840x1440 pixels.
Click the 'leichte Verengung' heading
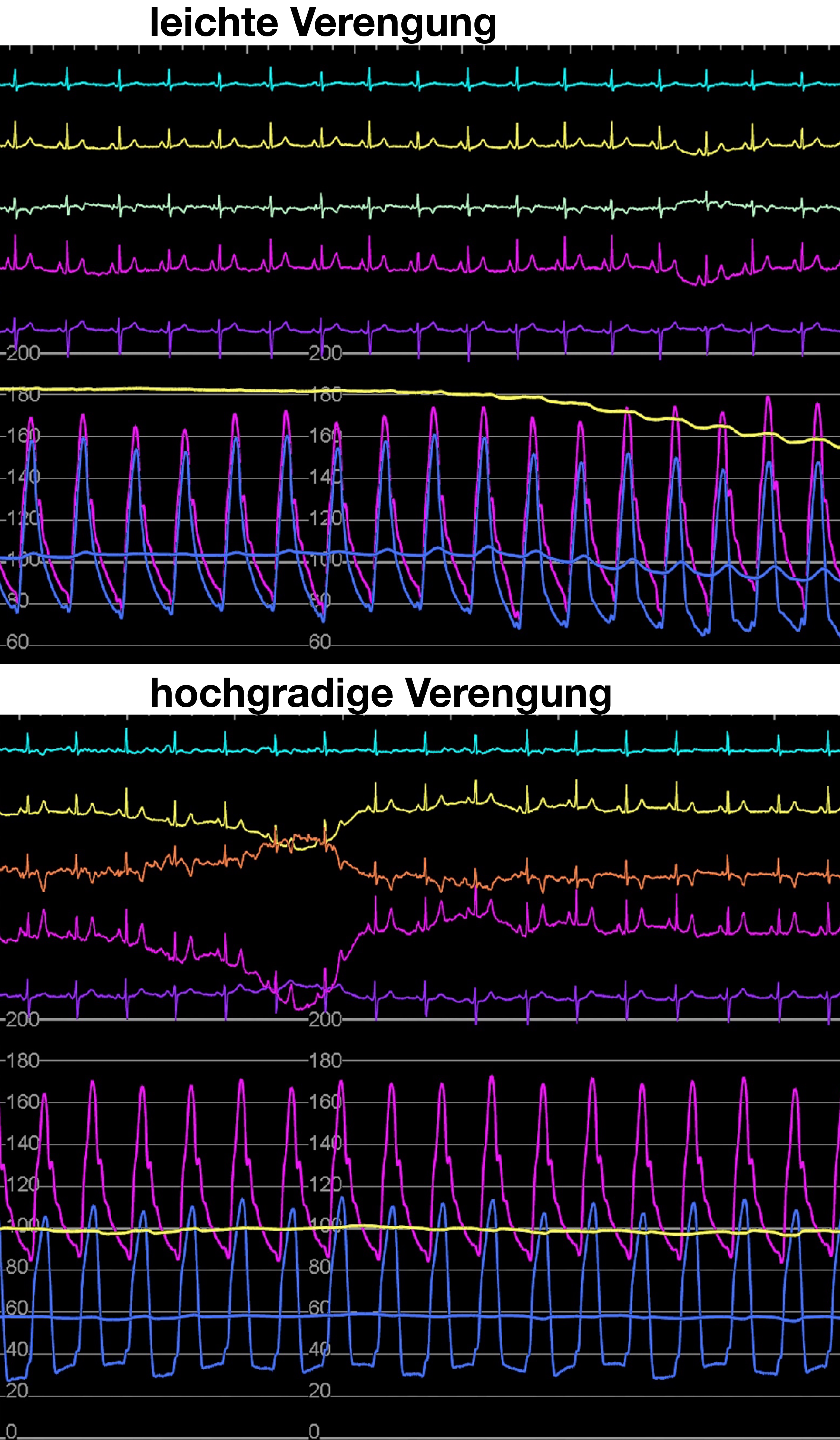point(323,23)
